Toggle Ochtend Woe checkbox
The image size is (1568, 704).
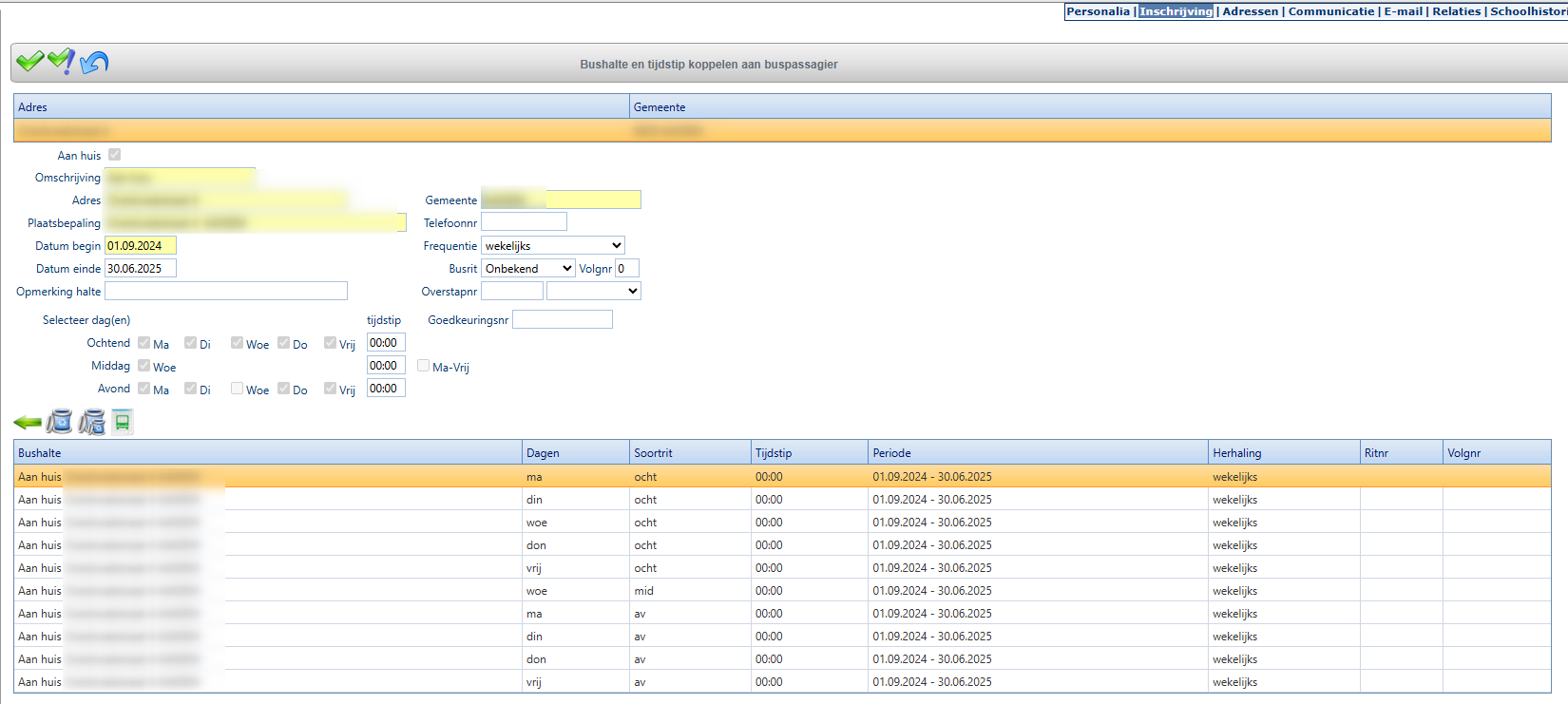point(237,343)
